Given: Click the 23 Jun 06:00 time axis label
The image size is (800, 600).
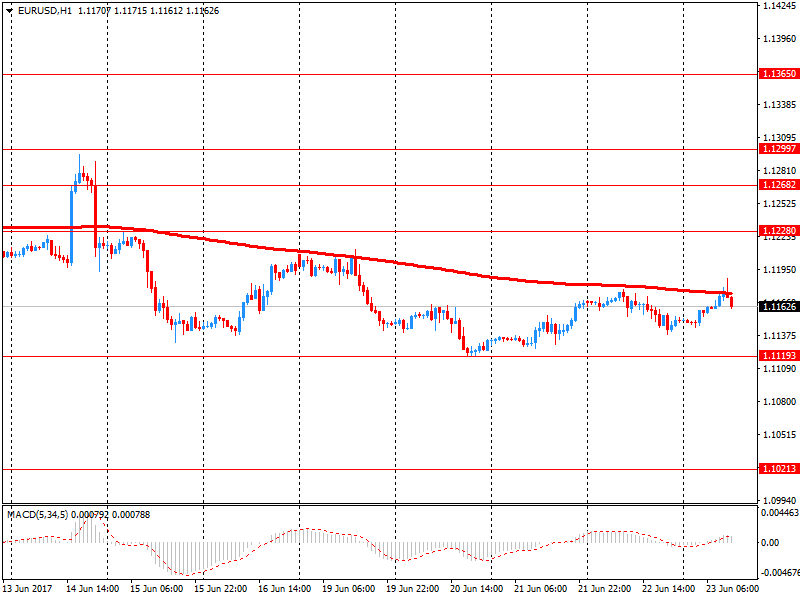Looking at the screenshot, I should [x=733, y=589].
